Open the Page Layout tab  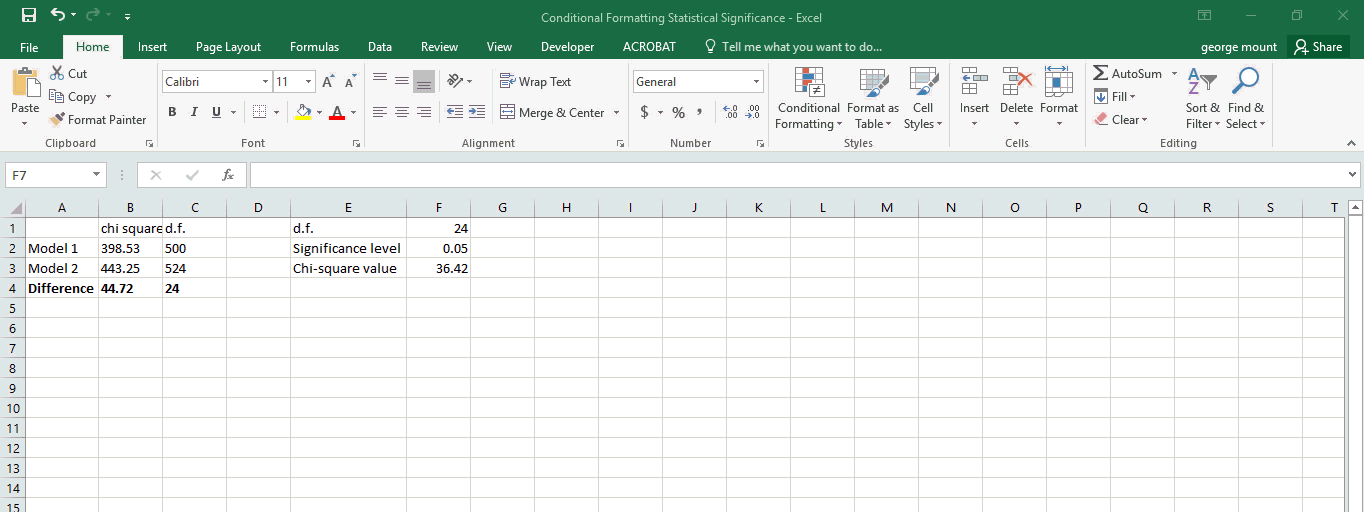[228, 47]
